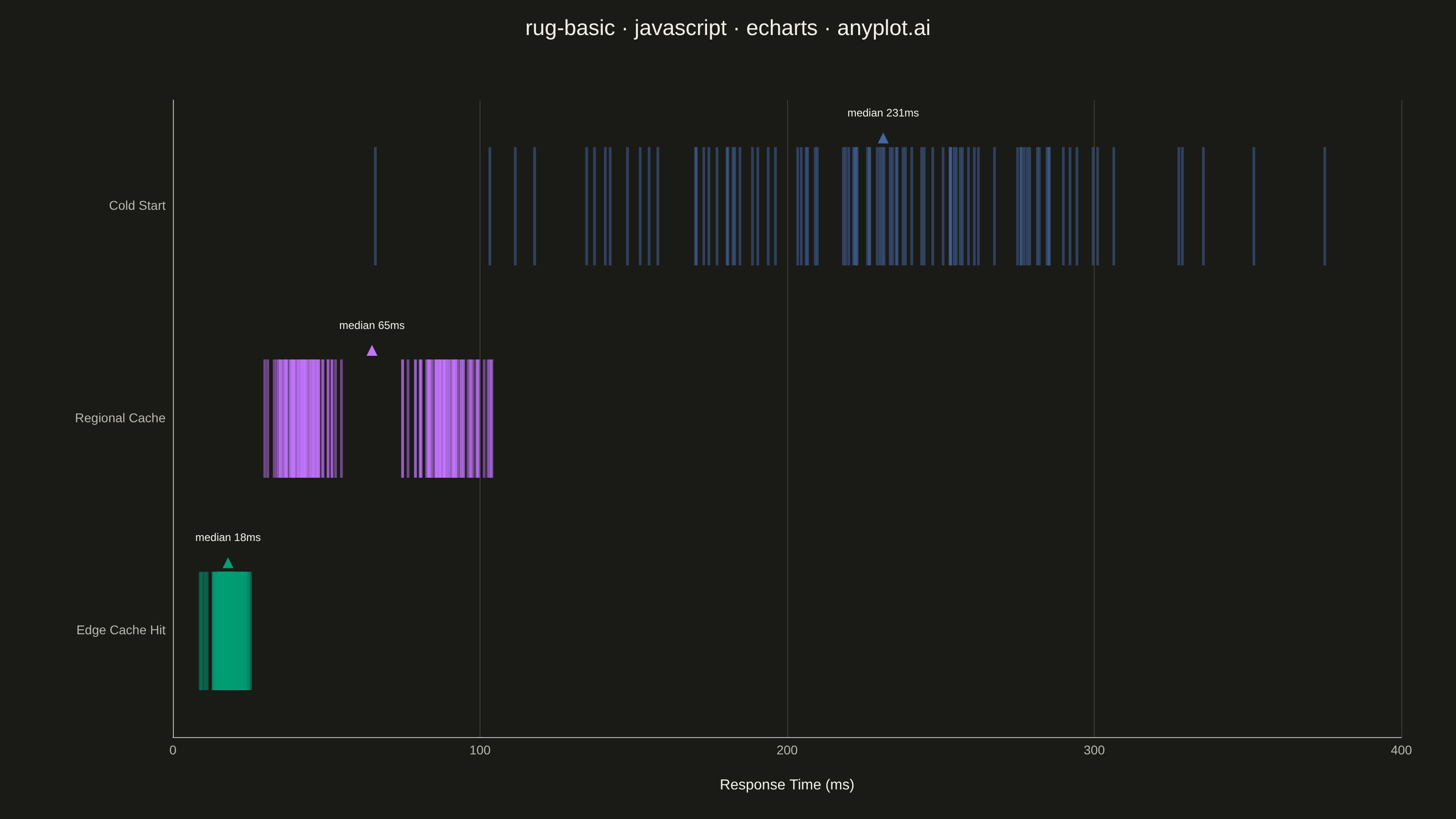Click the Regional Cache category label
This screenshot has width=1456, height=819.
(121, 418)
